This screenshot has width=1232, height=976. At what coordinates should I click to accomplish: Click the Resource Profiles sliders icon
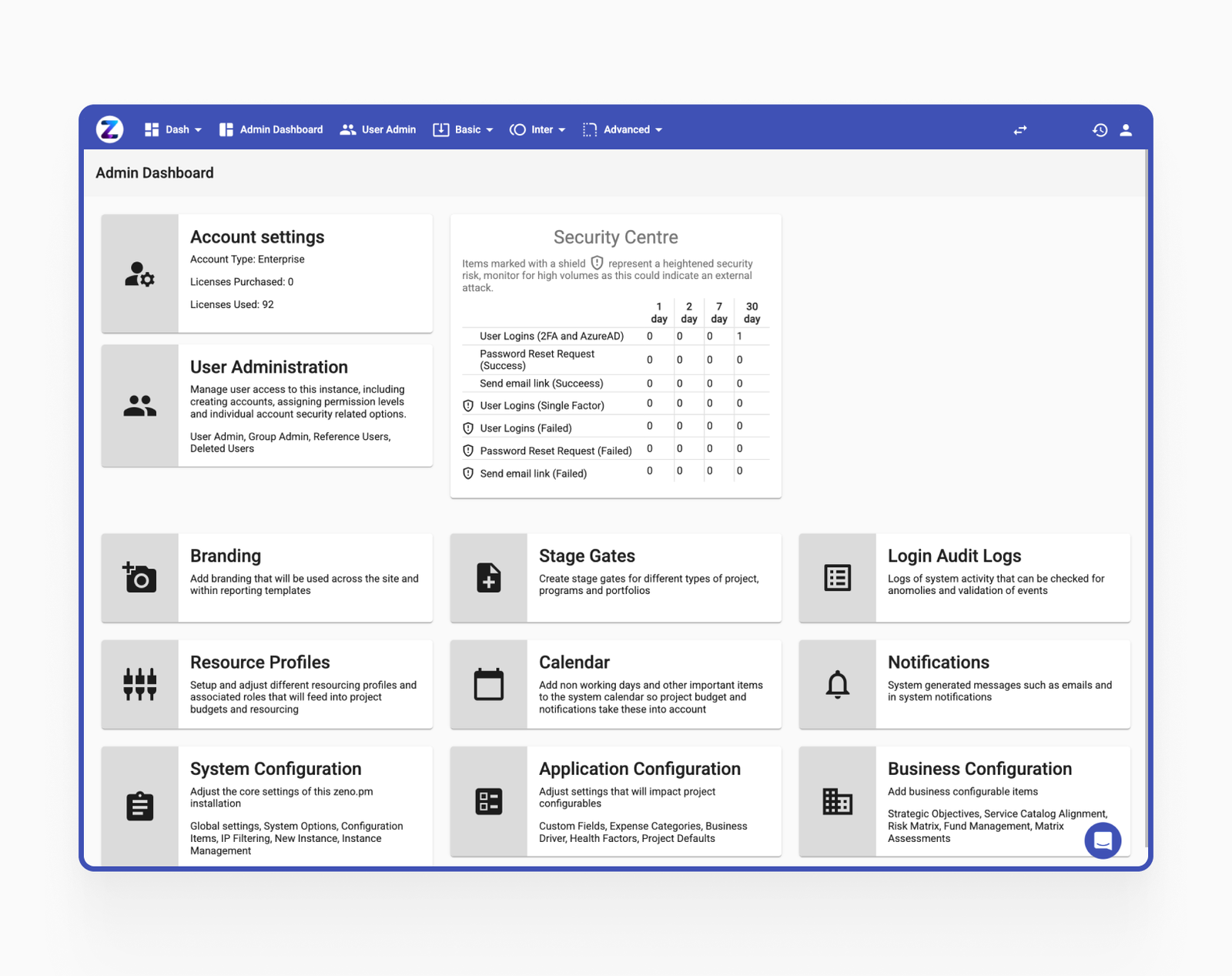[139, 683]
